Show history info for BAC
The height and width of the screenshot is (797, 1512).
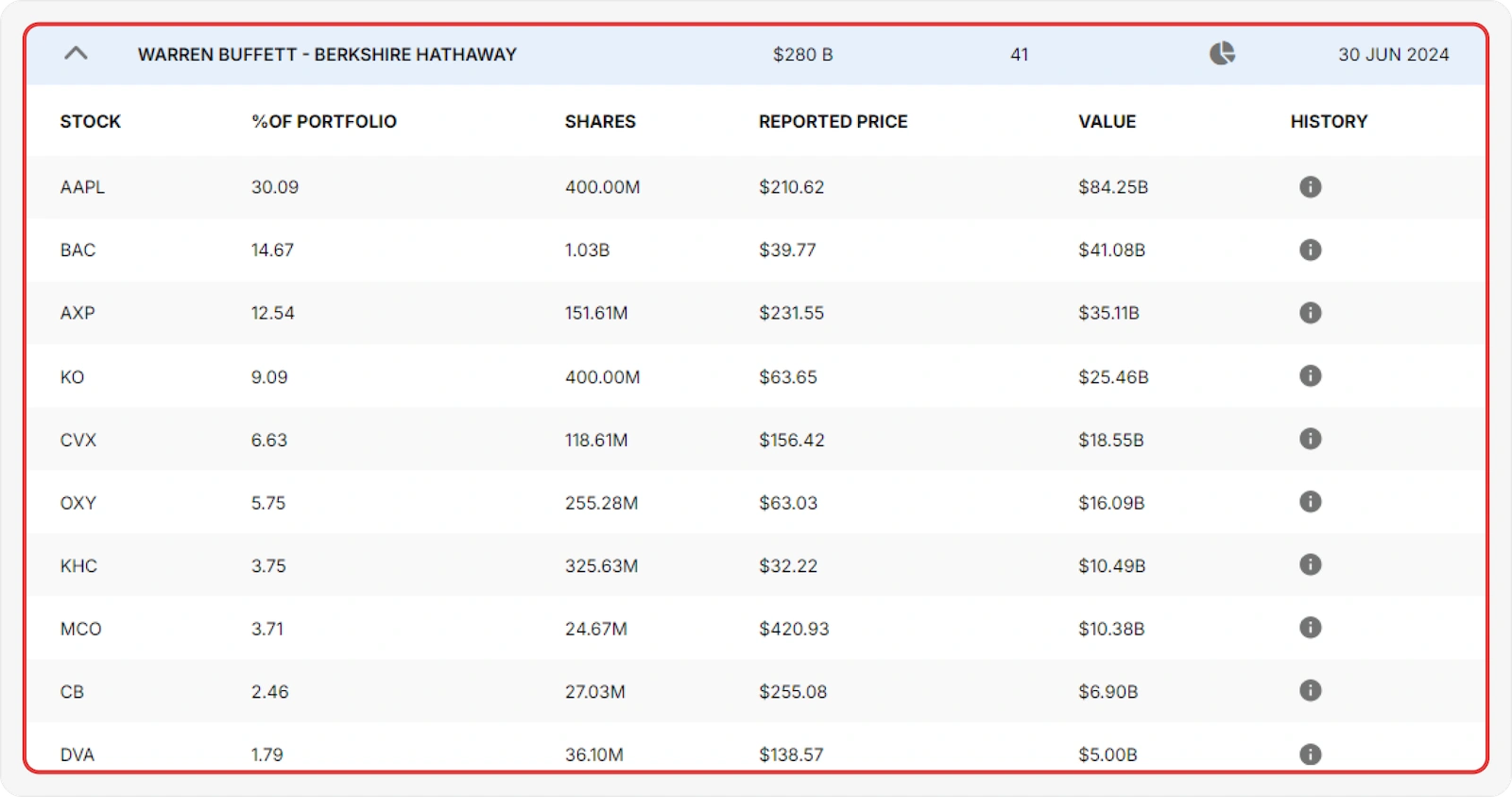point(1310,251)
